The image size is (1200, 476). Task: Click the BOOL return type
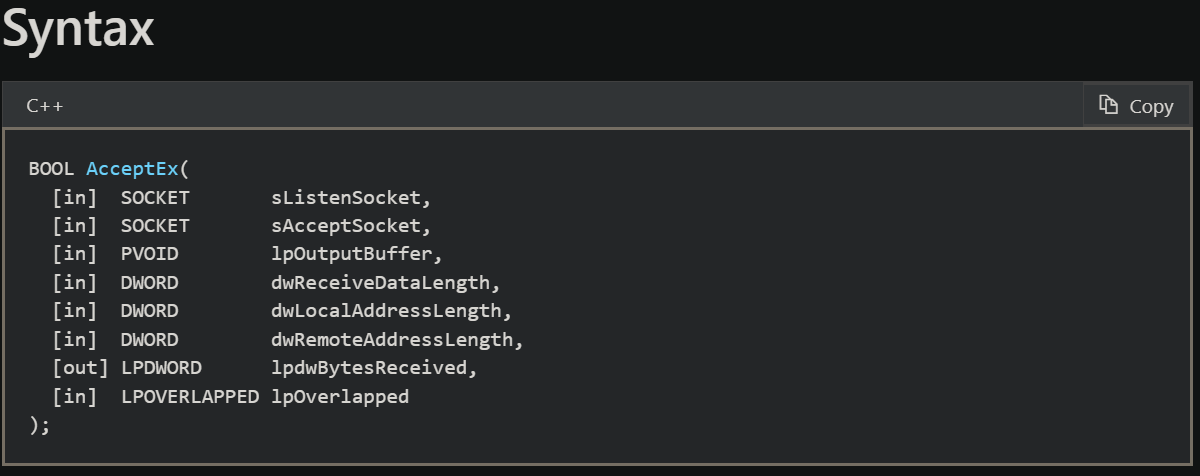tap(51, 168)
